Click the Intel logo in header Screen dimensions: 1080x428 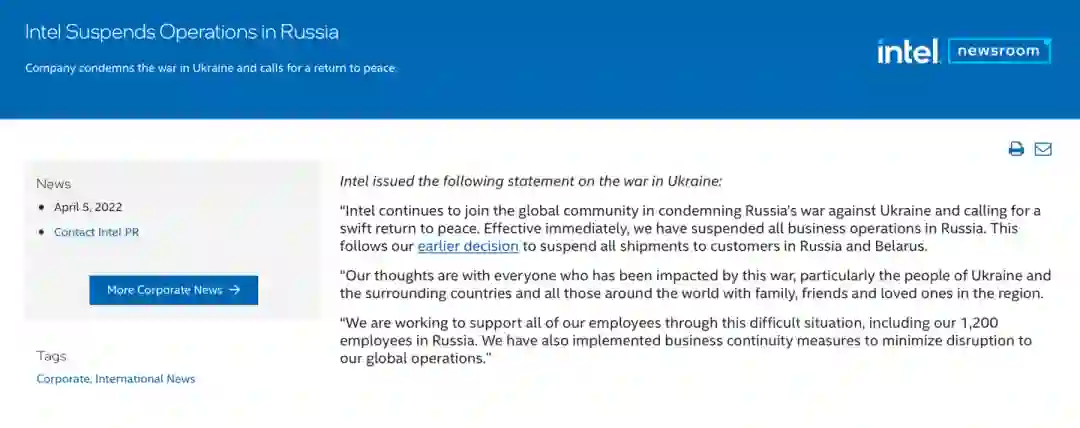point(907,51)
